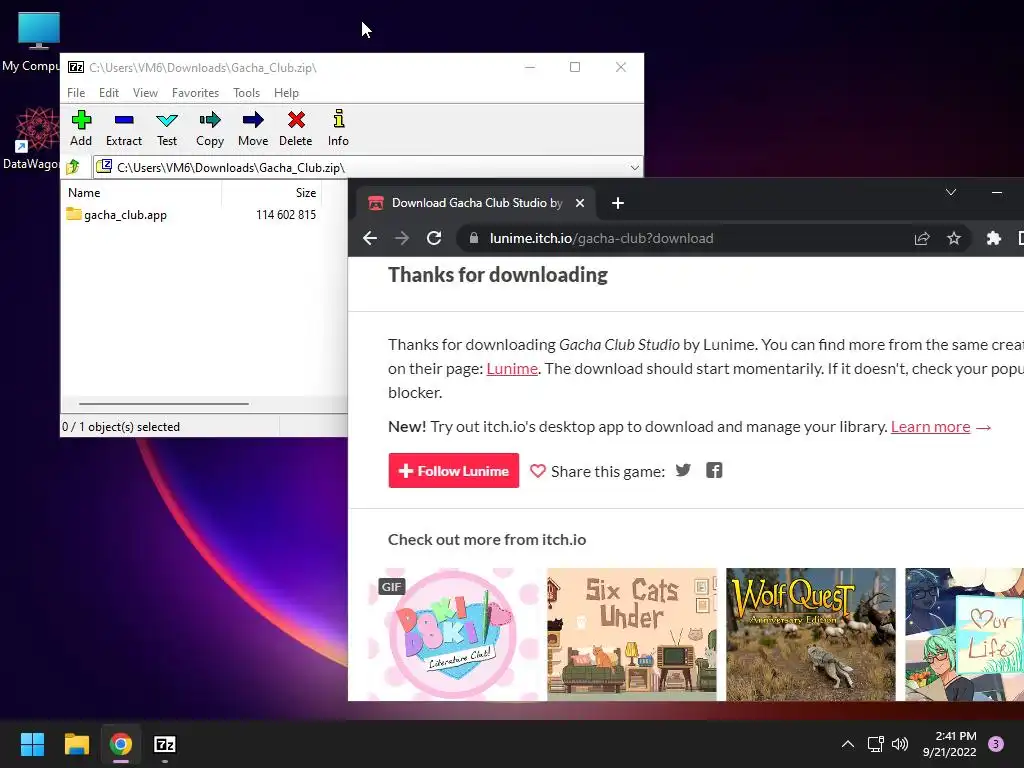Viewport: 1024px width, 768px height.
Task: Open the notification badge showing 3
Action: (996, 744)
